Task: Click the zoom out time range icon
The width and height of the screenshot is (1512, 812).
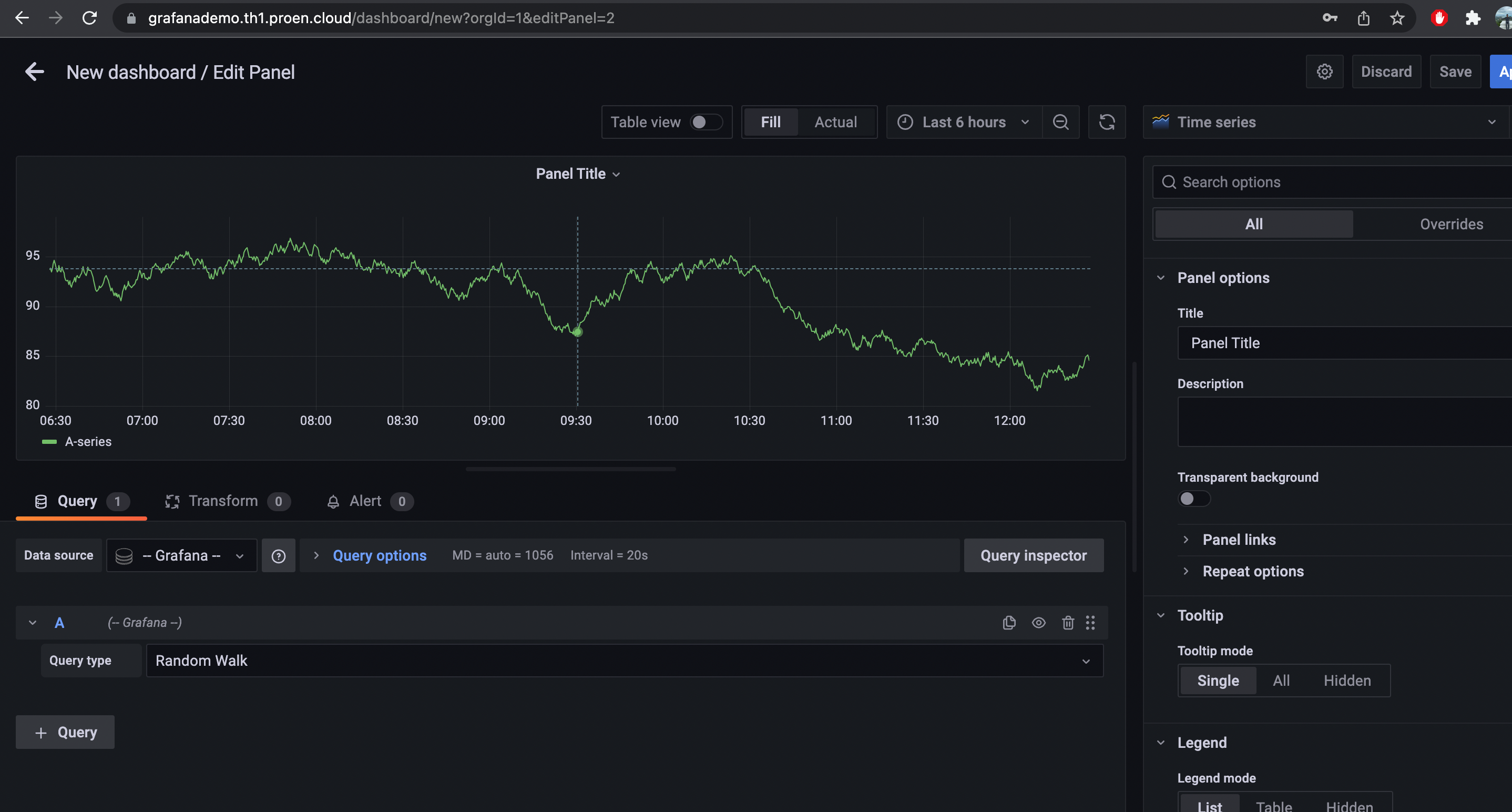Action: [x=1060, y=122]
